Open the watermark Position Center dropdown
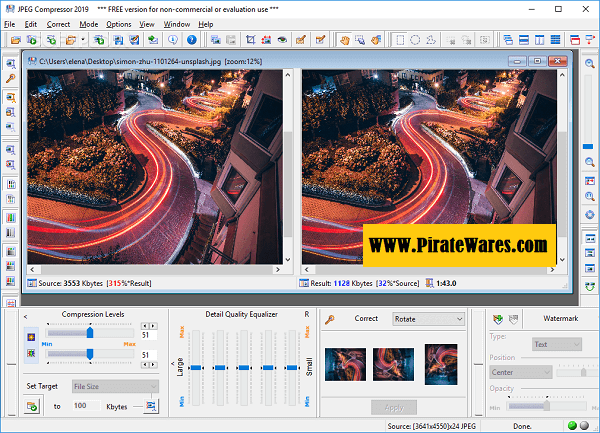The width and height of the screenshot is (600, 433). pyautogui.click(x=521, y=372)
